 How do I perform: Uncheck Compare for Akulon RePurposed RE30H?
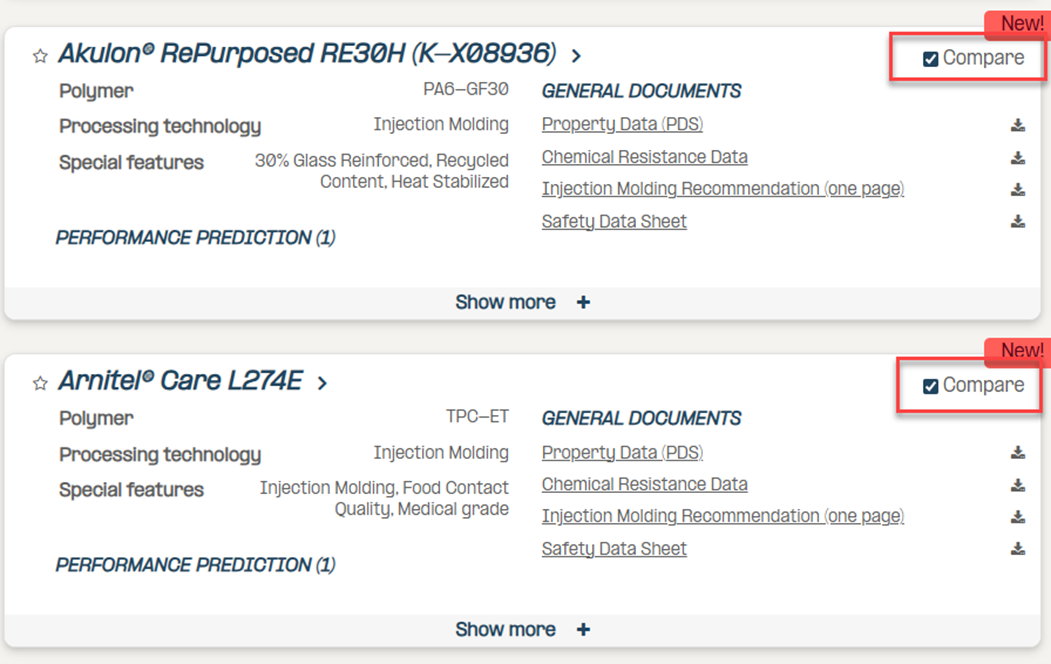tap(930, 59)
